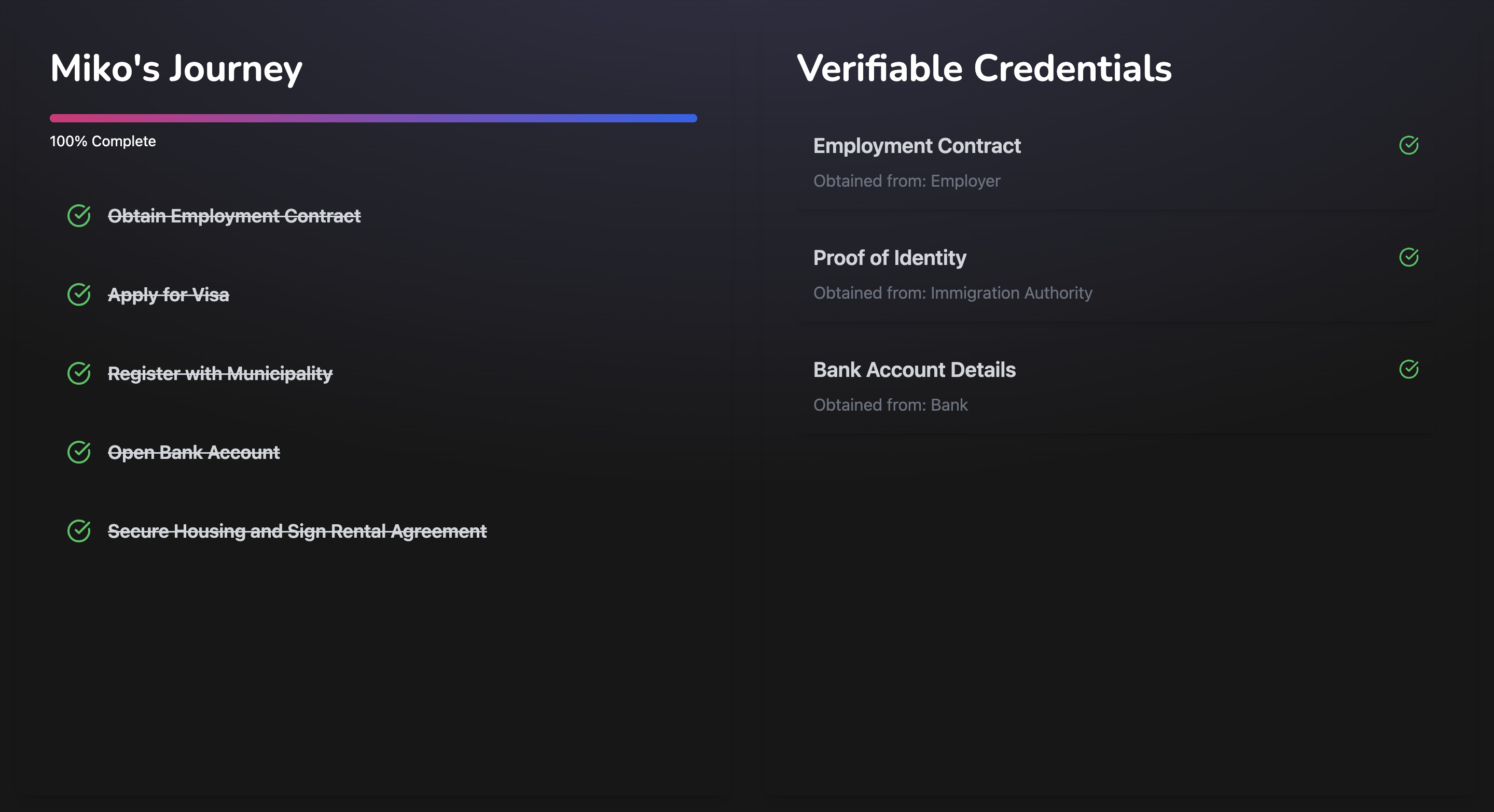Screen dimensions: 1494x812
Task: Click the journey progress bar
Action: click(373, 118)
